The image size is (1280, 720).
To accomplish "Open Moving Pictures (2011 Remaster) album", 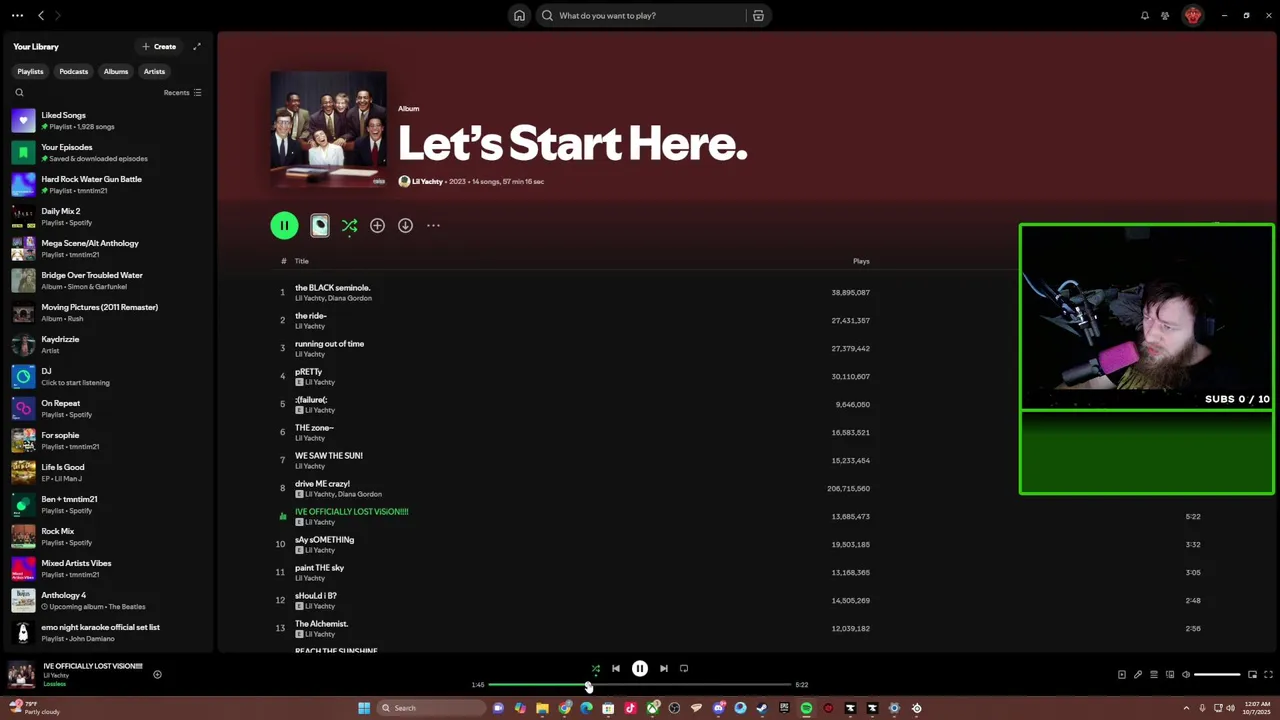I will (x=106, y=312).
